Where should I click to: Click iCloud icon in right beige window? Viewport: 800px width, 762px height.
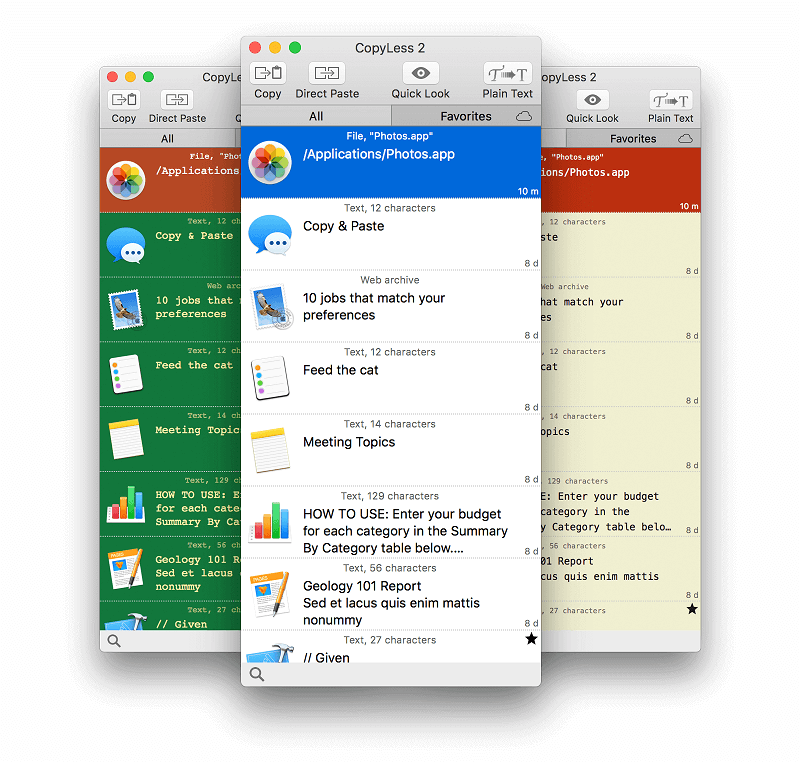point(685,139)
